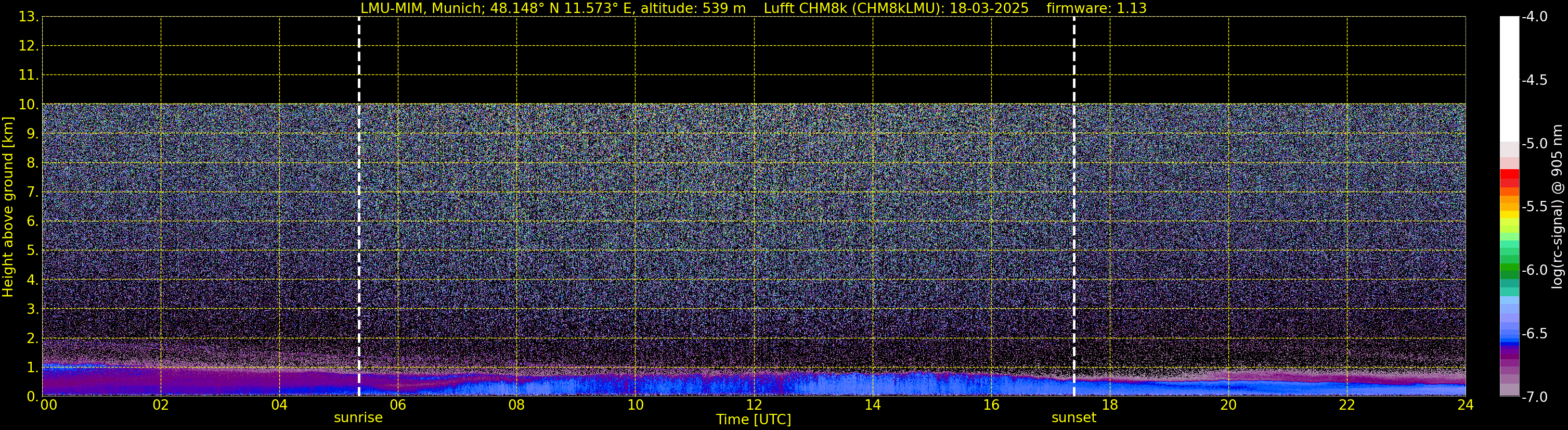The width and height of the screenshot is (1568, 430).
Task: Click the height axis tick '3.'
Action: click(32, 309)
